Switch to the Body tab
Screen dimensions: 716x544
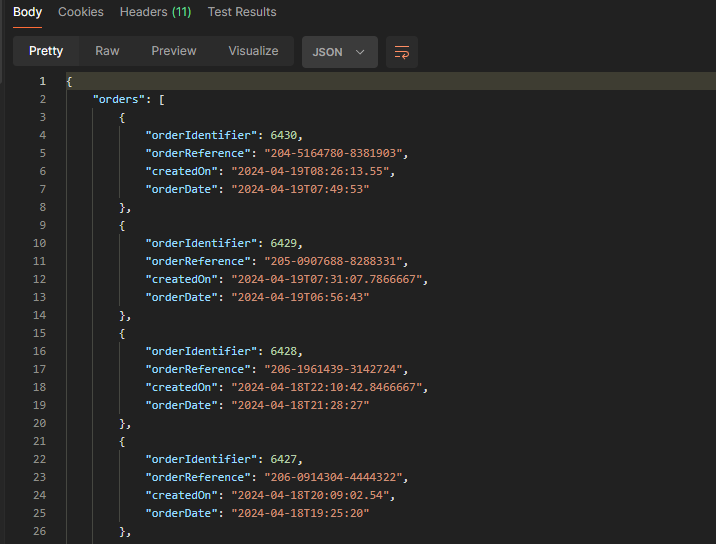click(x=27, y=12)
